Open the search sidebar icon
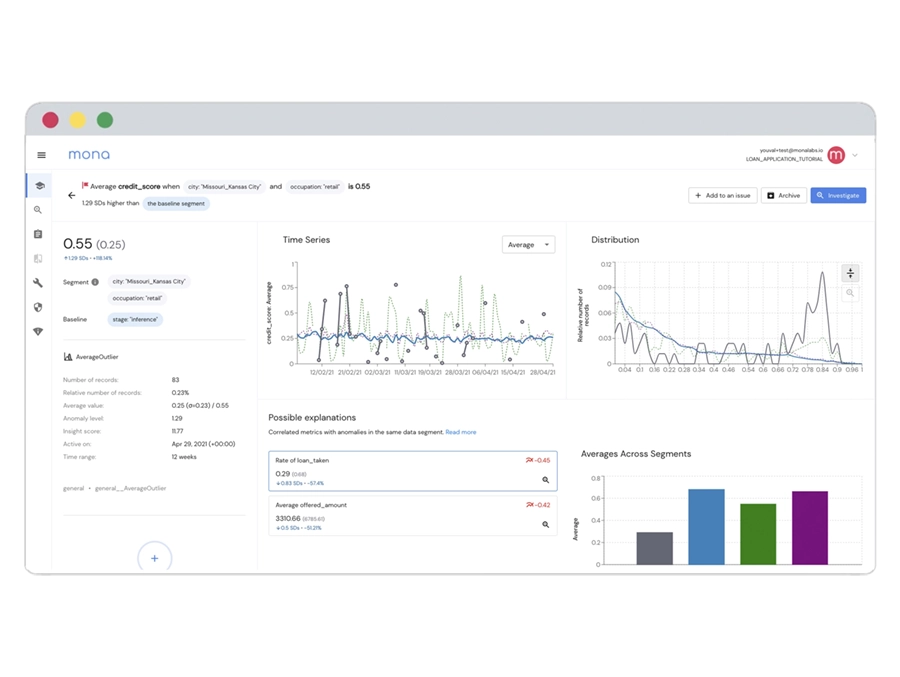 (x=38, y=210)
